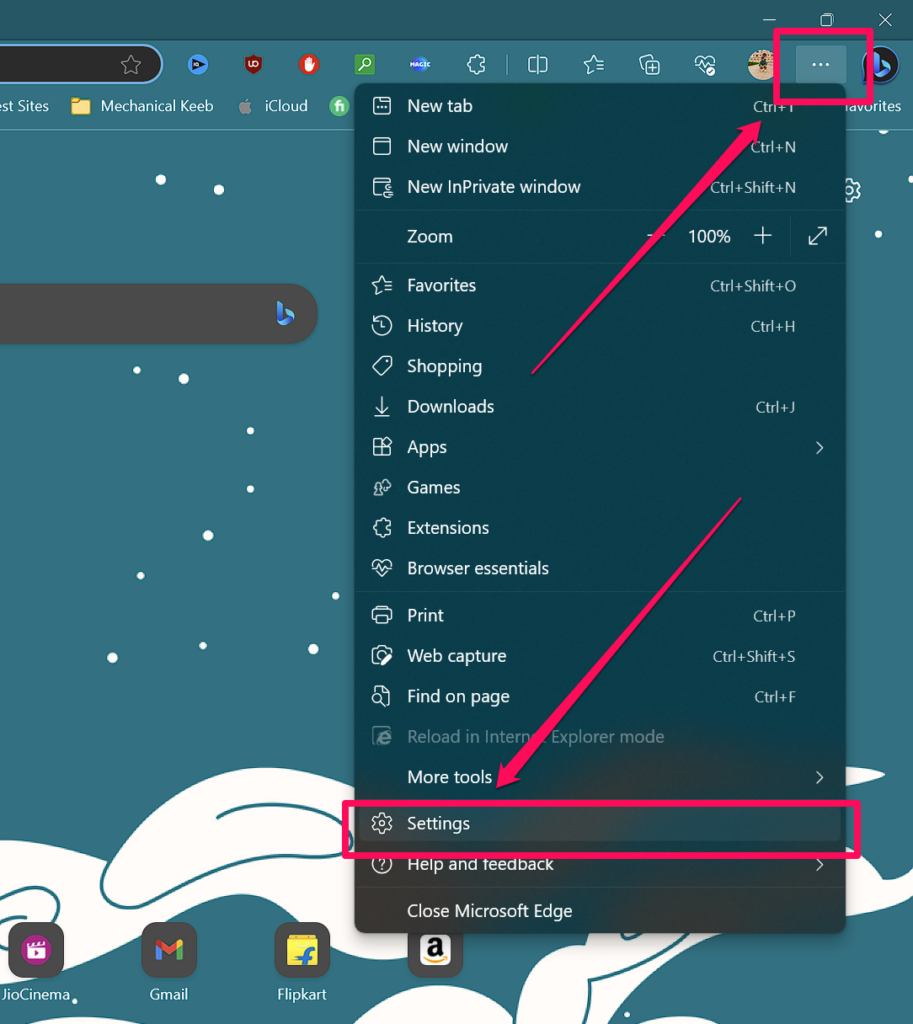The image size is (913, 1024).
Task: Expand Apps submenu
Action: [x=600, y=447]
